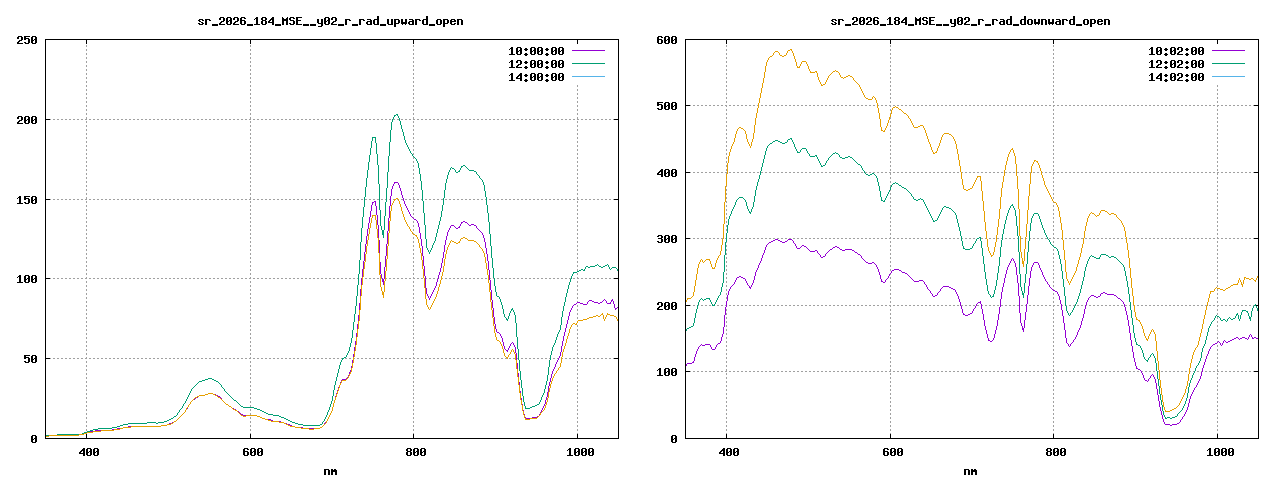Click the purple line sample beside 10:00:00
The height and width of the screenshot is (480, 1280).
coord(588,50)
